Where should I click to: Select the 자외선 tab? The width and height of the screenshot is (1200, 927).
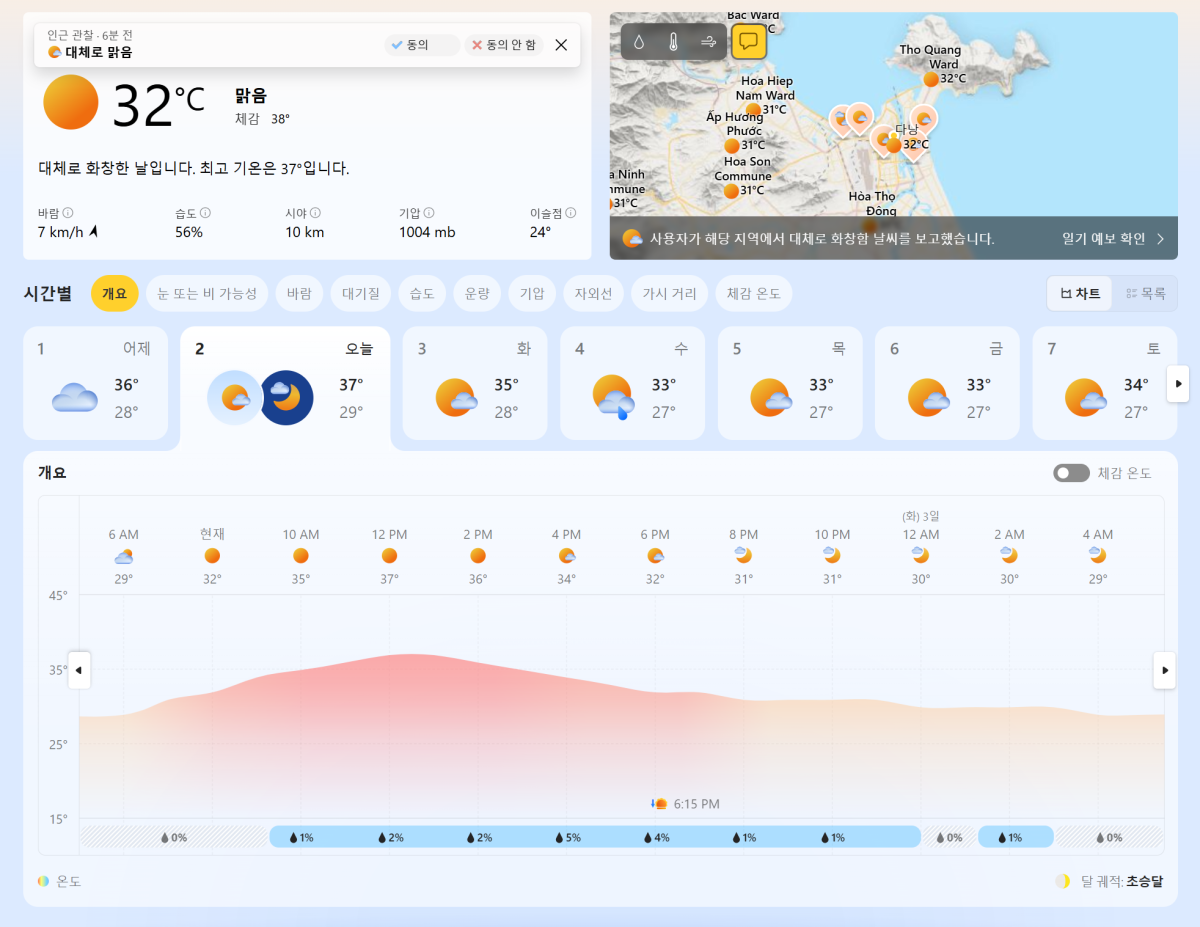[594, 293]
